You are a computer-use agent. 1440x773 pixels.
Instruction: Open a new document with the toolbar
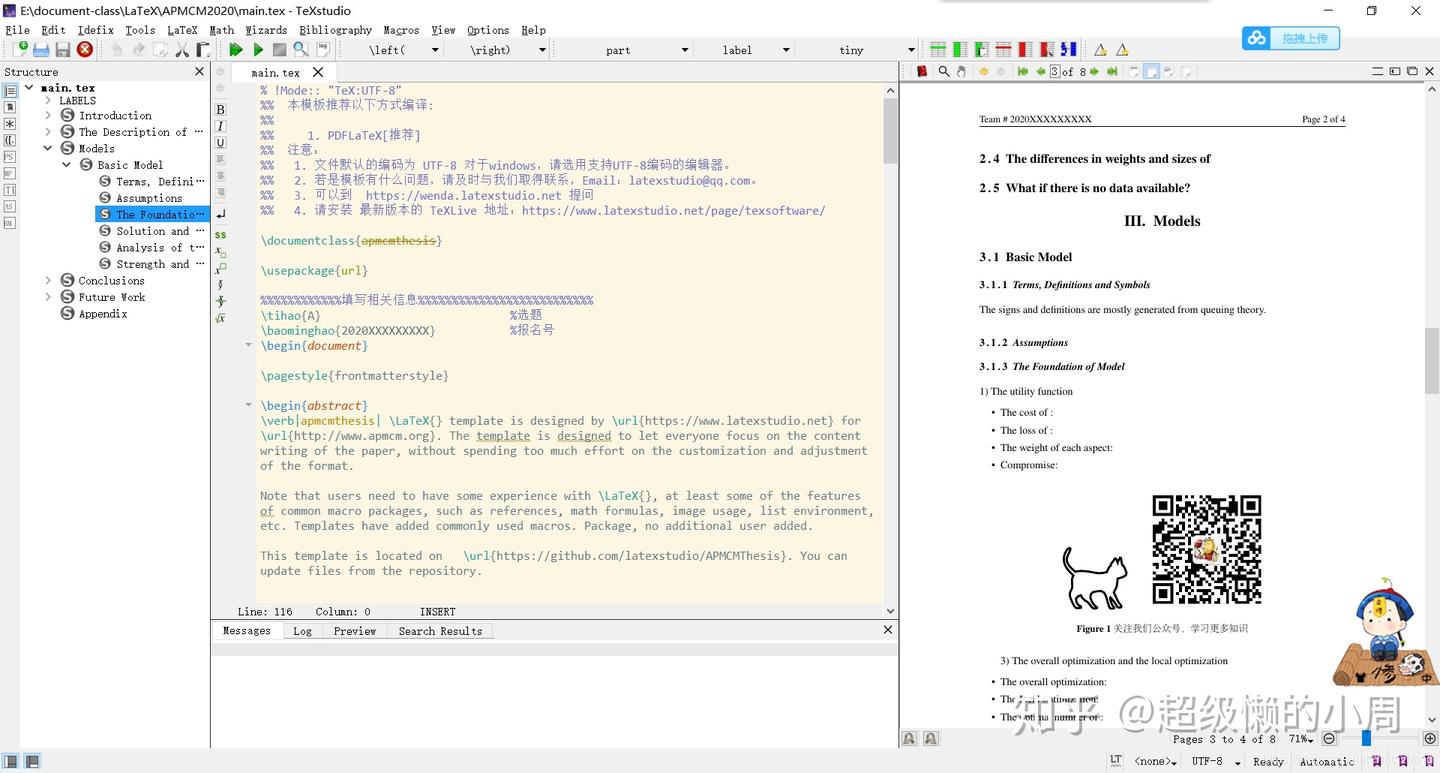[22, 49]
